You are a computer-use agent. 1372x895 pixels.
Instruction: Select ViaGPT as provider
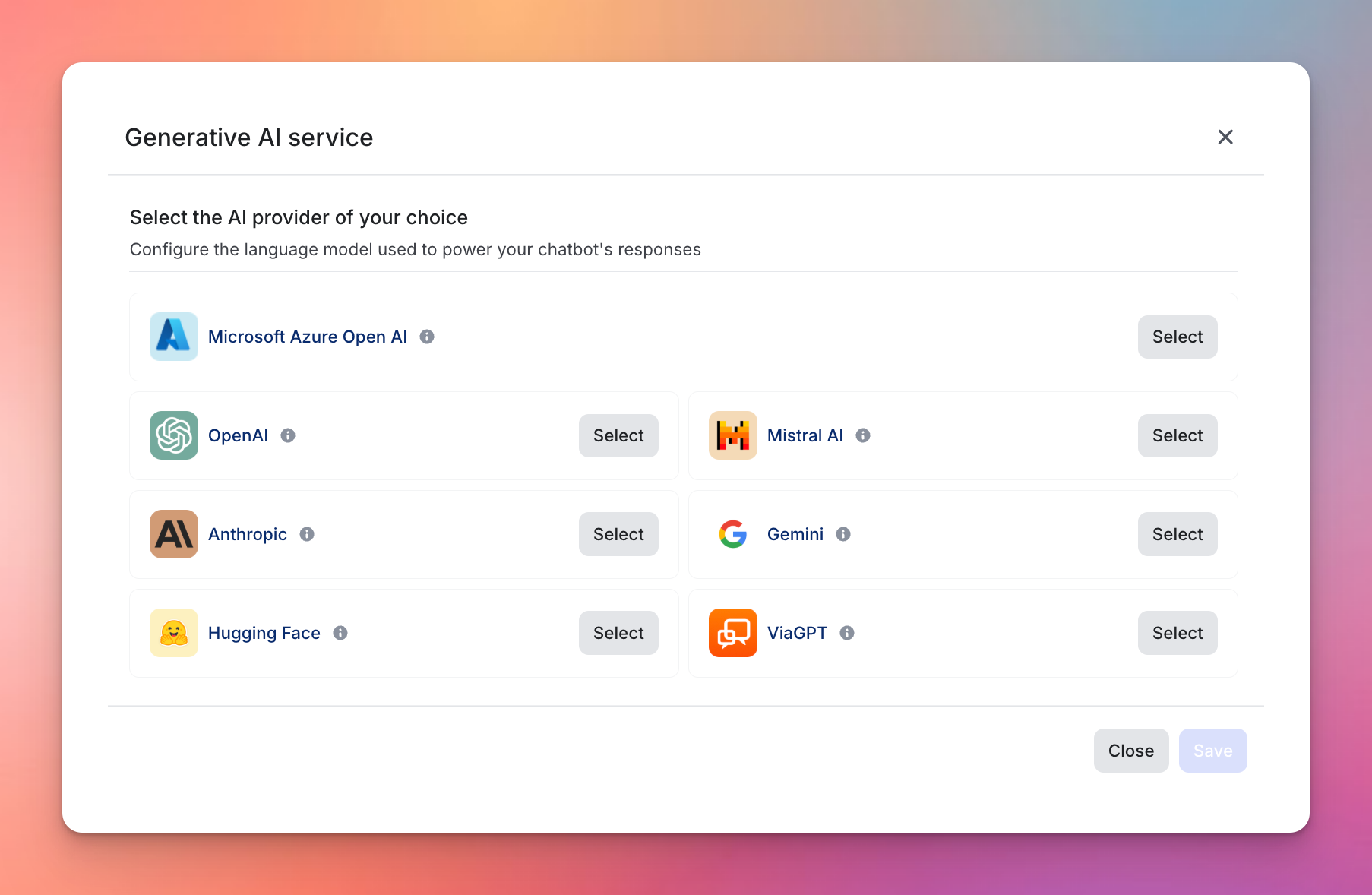[x=1178, y=633]
